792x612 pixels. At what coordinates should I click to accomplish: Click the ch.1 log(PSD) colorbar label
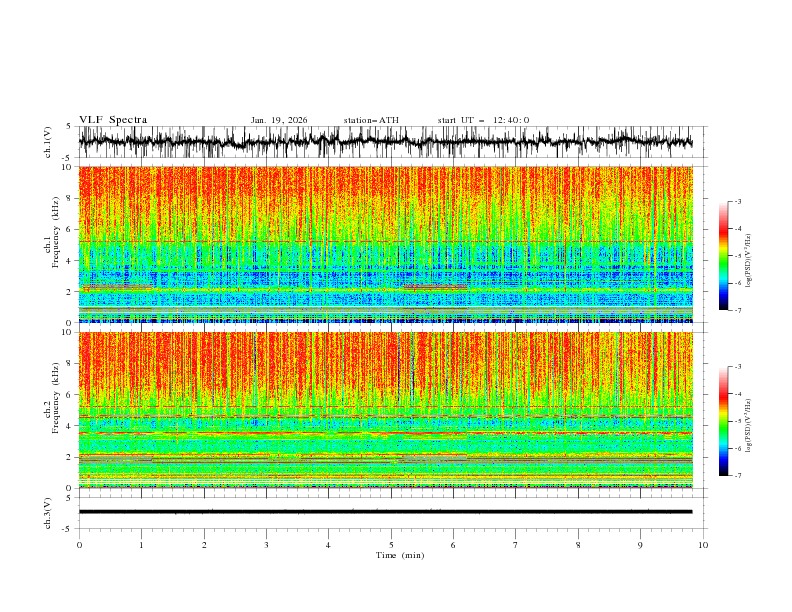748,261
